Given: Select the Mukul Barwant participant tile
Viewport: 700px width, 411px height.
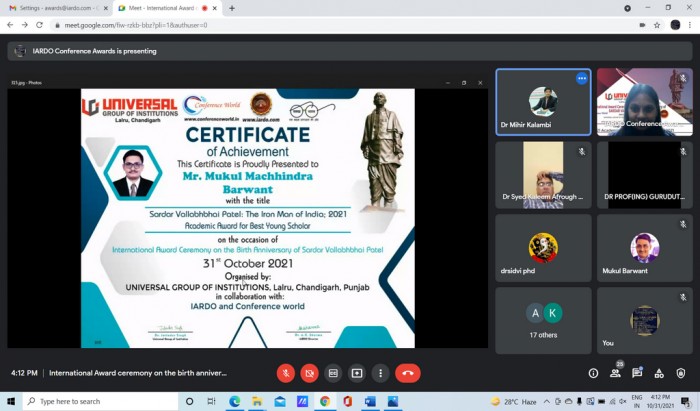Looking at the screenshot, I should point(645,248).
